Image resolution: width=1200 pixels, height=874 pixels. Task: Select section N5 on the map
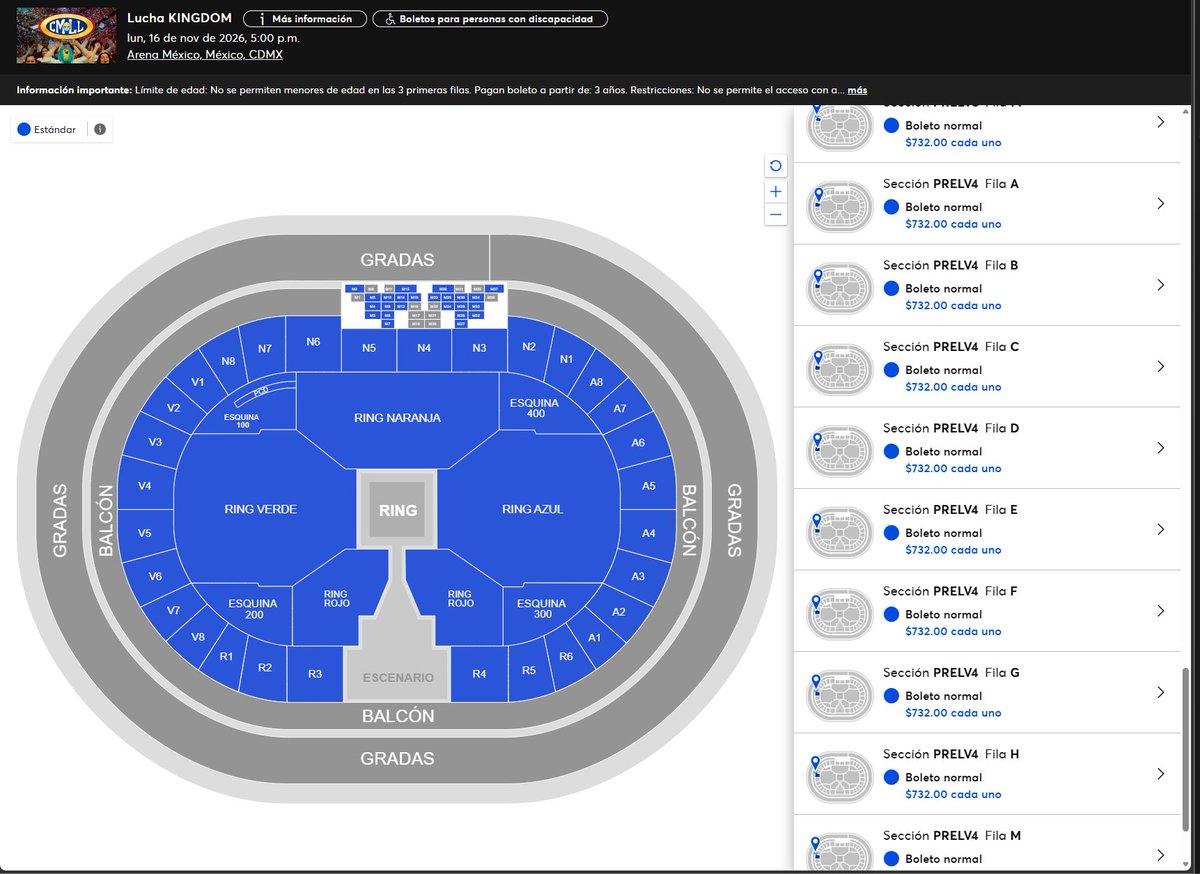pos(369,348)
